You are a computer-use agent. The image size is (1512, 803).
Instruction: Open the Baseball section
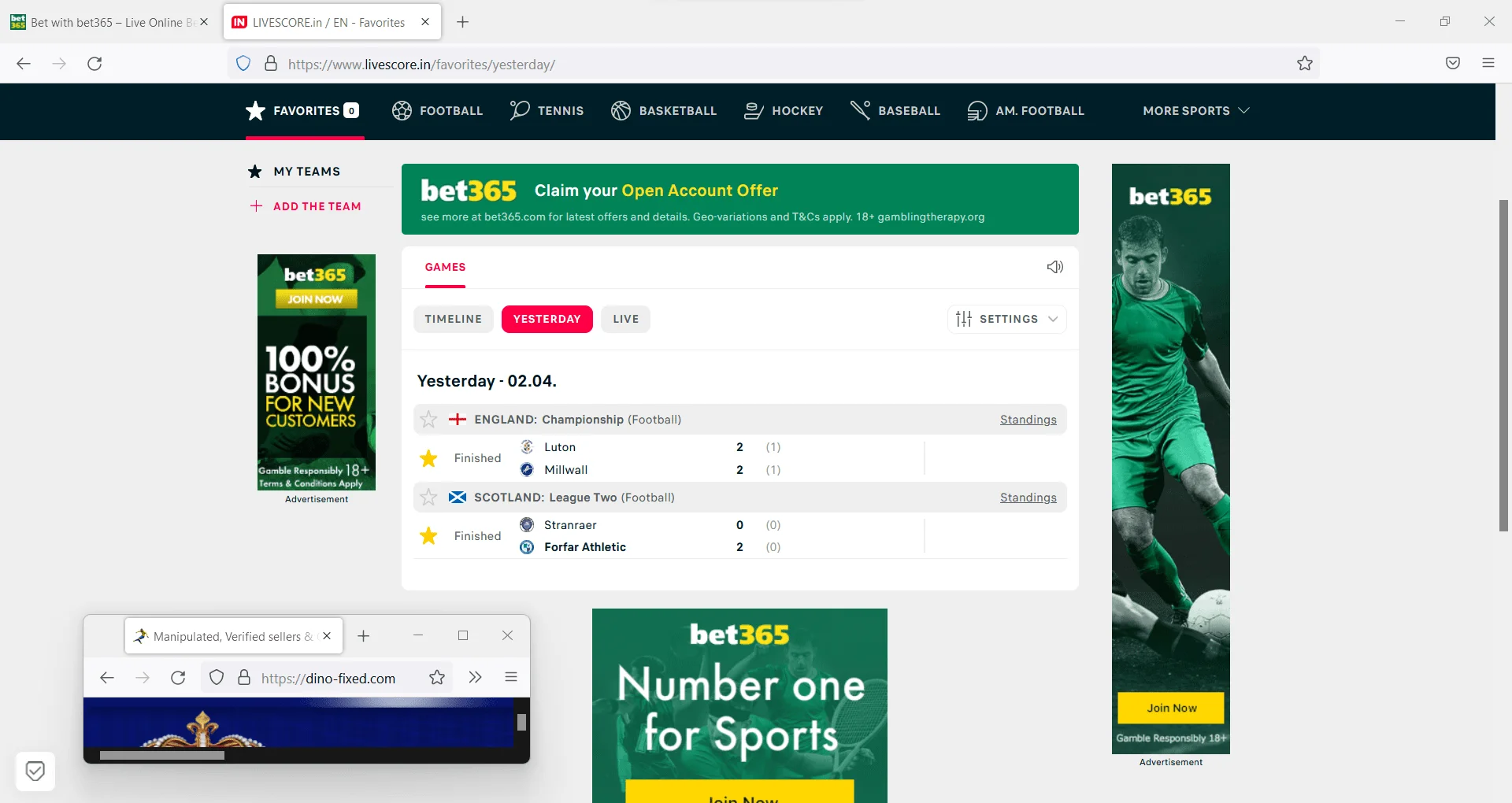(x=895, y=111)
